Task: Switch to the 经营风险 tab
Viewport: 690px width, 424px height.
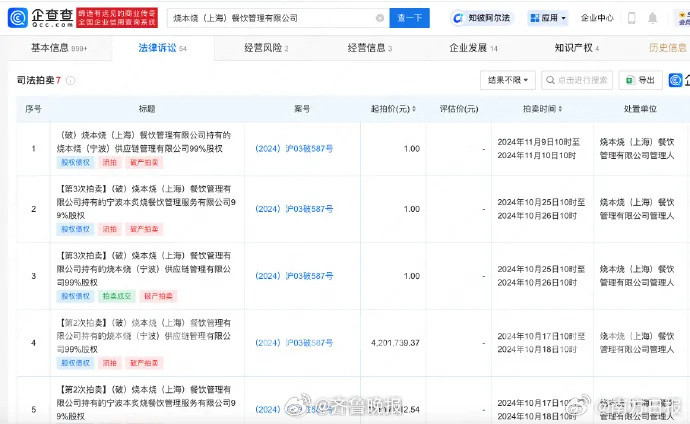Action: pyautogui.click(x=265, y=48)
